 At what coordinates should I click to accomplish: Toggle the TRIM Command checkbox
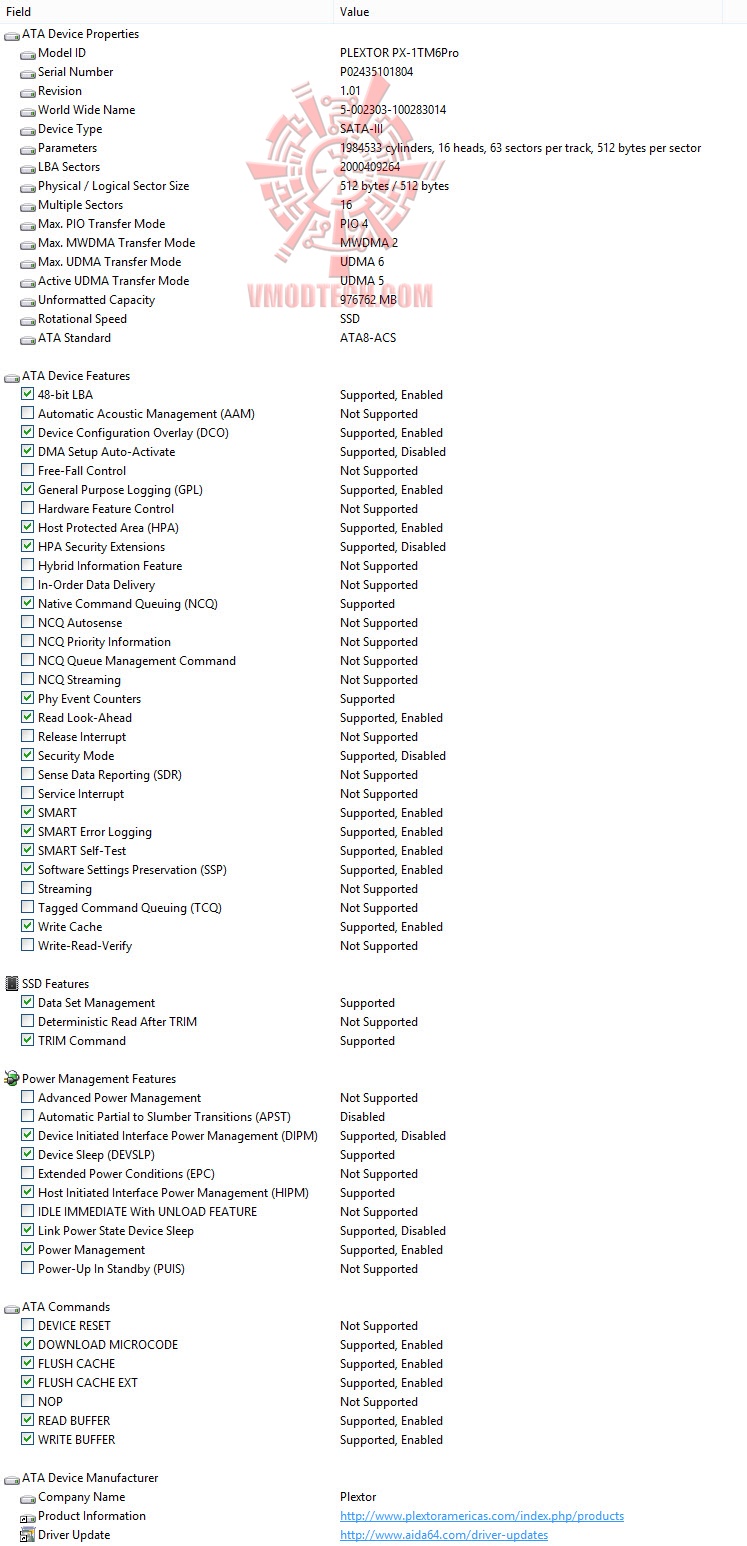tap(27, 1041)
